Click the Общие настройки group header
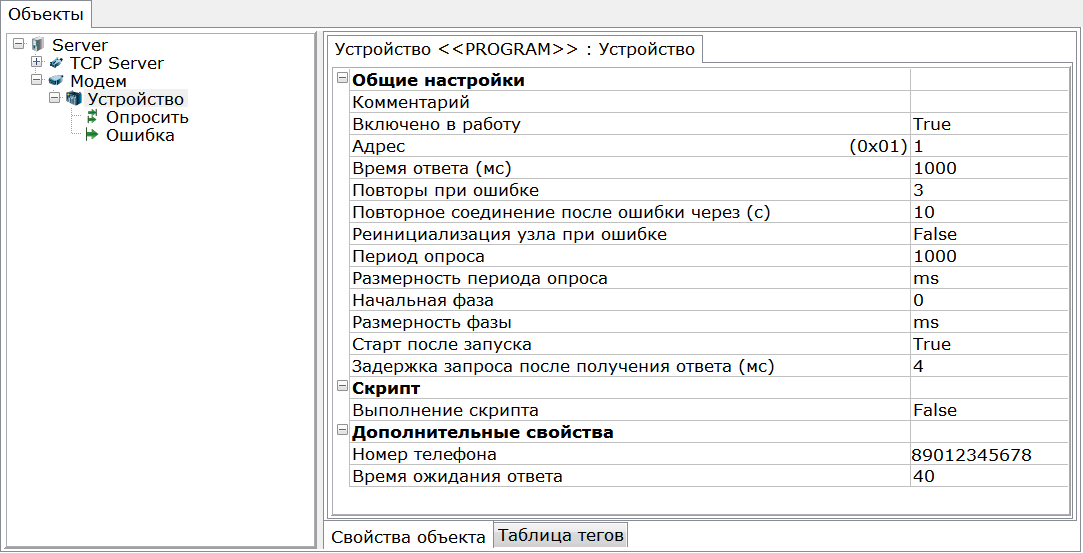The height and width of the screenshot is (553, 1083). click(439, 81)
